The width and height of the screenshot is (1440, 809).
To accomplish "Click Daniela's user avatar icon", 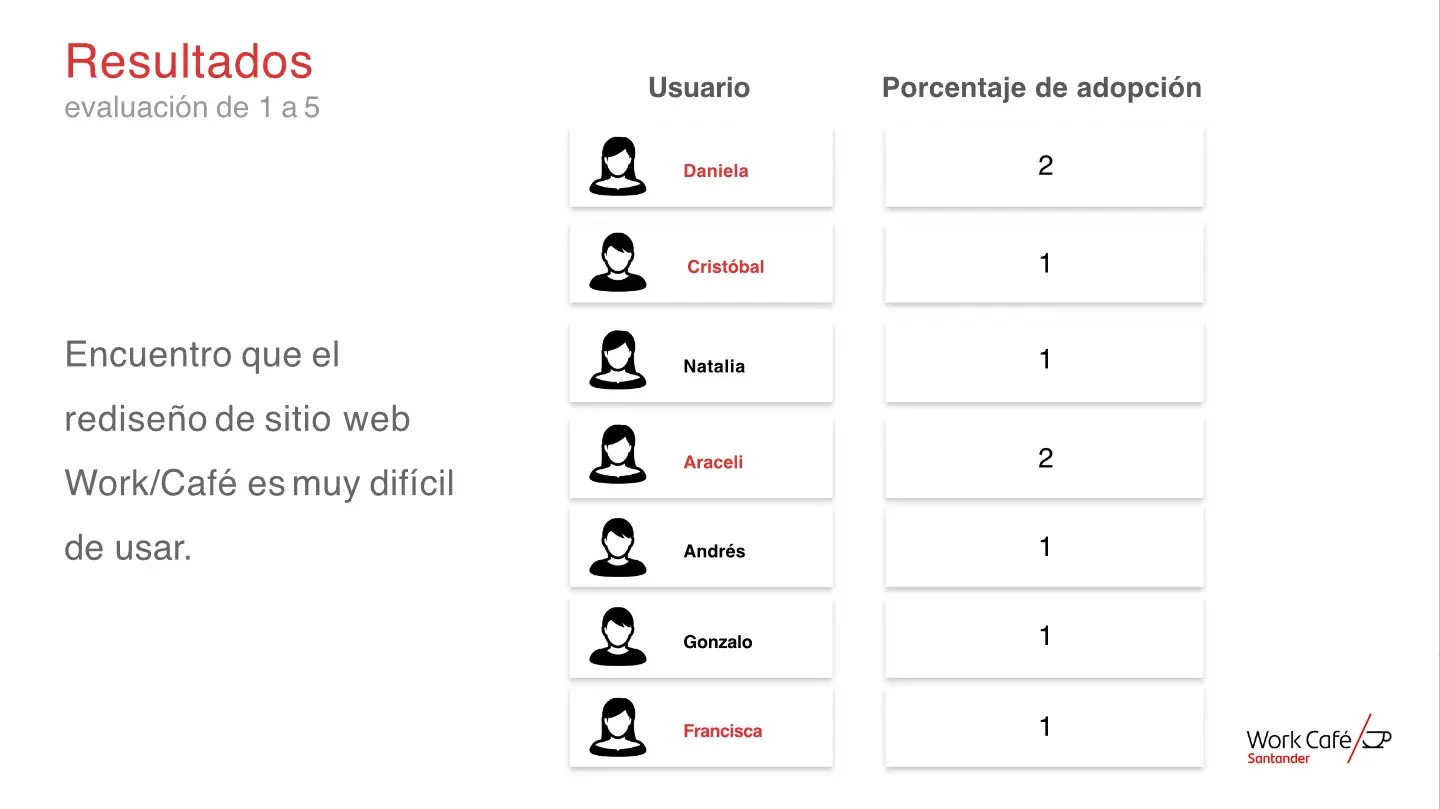I will [x=617, y=166].
